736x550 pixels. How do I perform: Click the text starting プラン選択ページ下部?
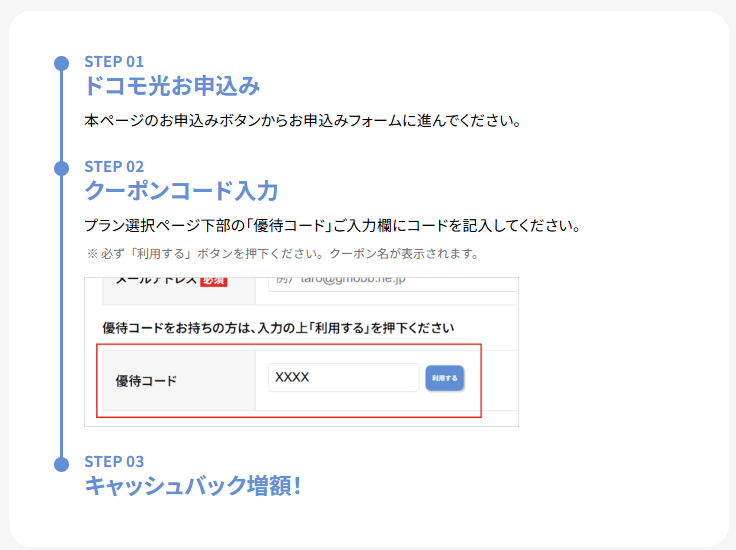pyautogui.click(x=332, y=226)
